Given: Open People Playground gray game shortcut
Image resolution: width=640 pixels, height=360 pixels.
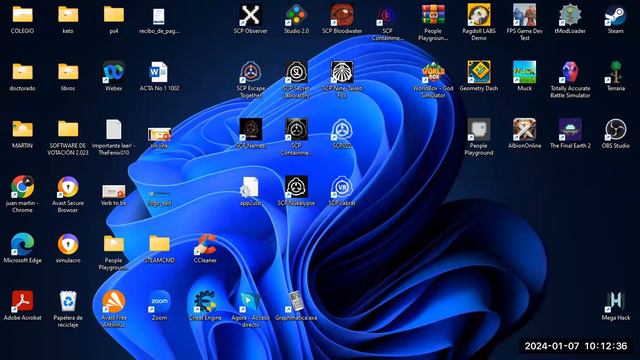Looking at the screenshot, I should tap(479, 129).
